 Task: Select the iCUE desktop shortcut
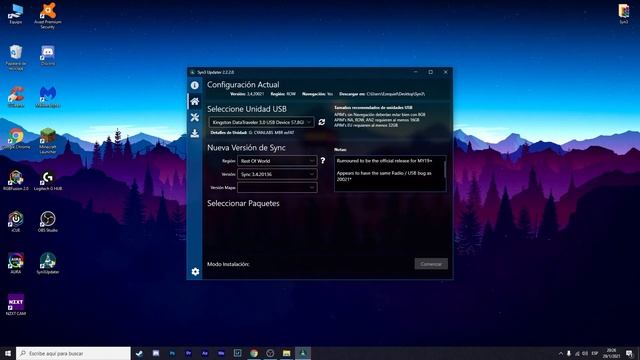pyautogui.click(x=16, y=222)
